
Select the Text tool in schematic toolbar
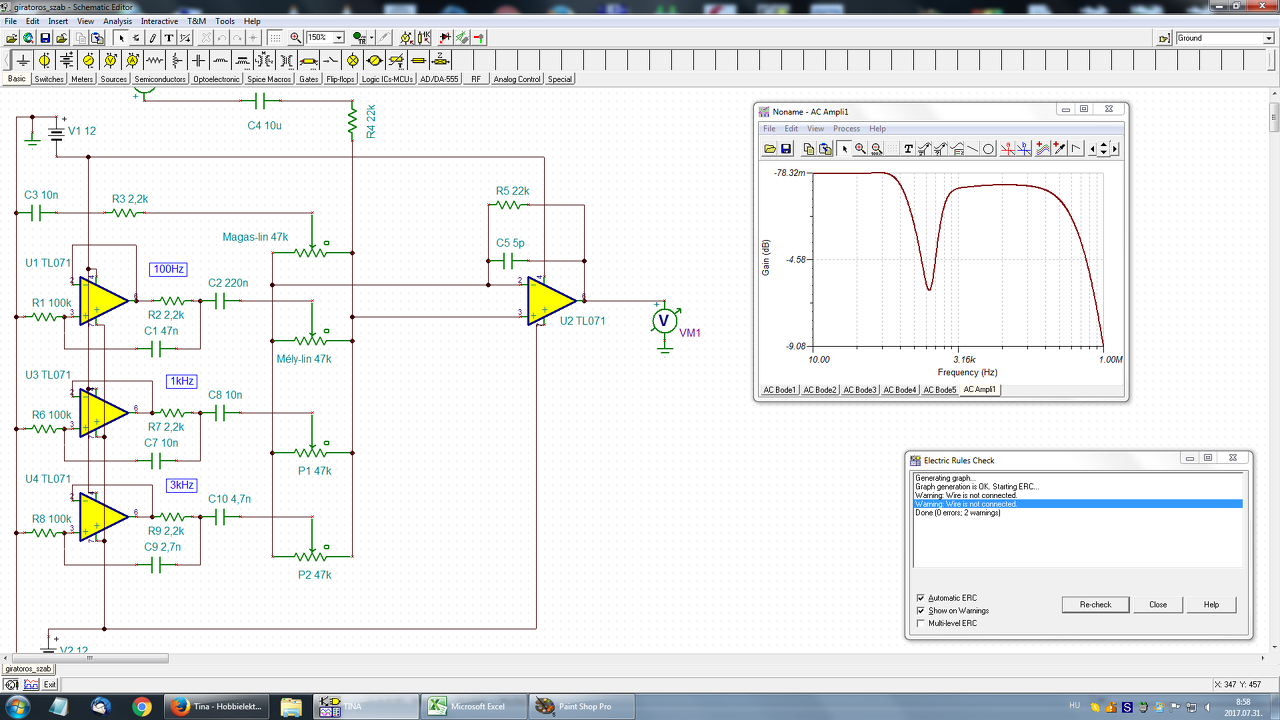tap(170, 38)
